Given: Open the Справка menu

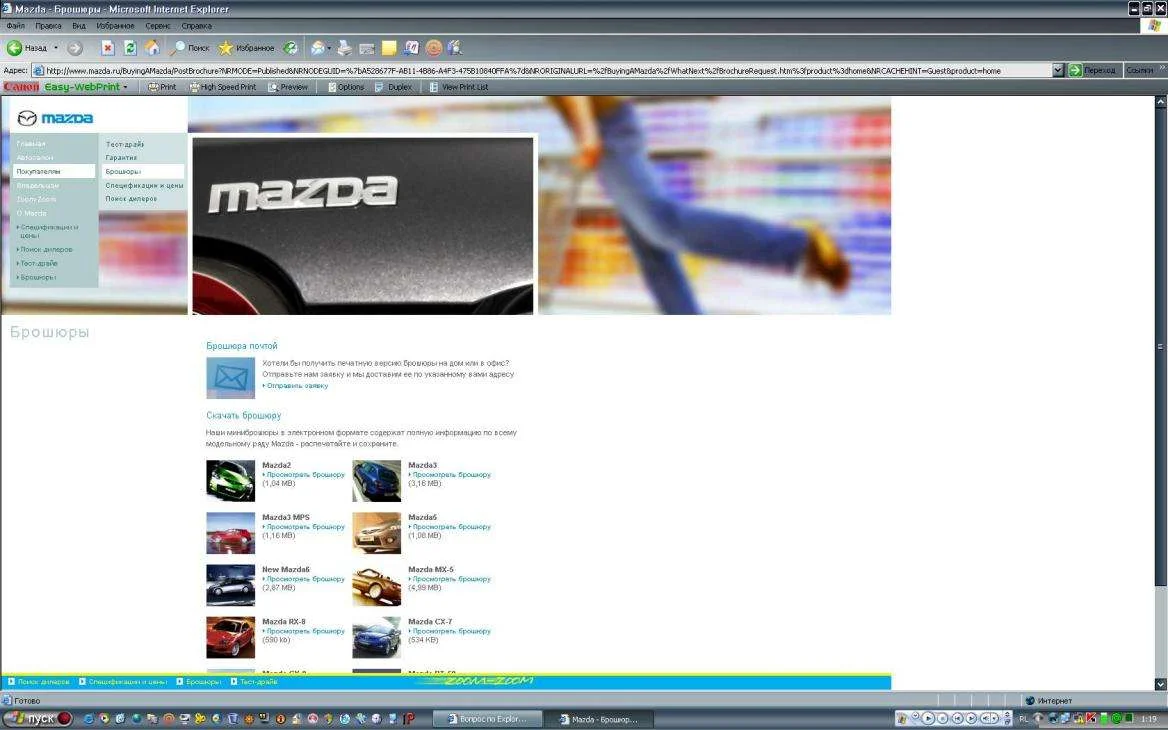Looking at the screenshot, I should pos(197,25).
